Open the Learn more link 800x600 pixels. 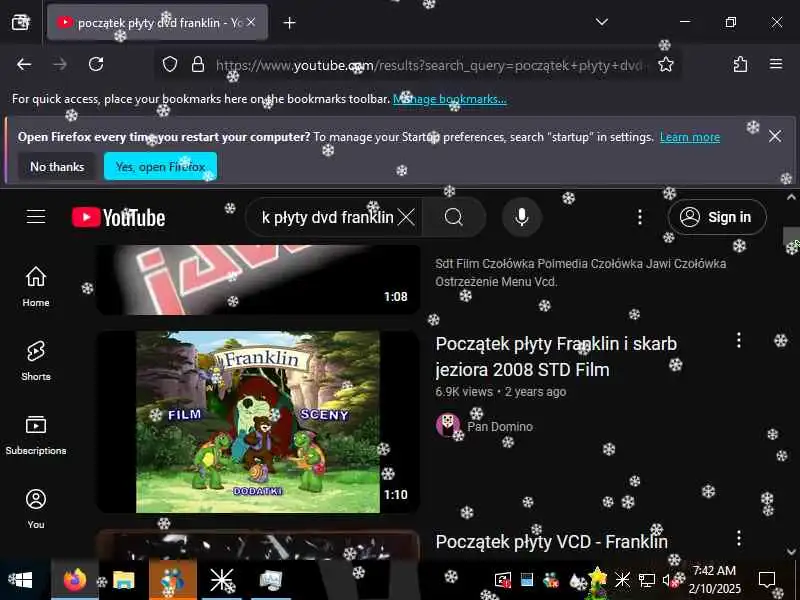pyautogui.click(x=690, y=137)
